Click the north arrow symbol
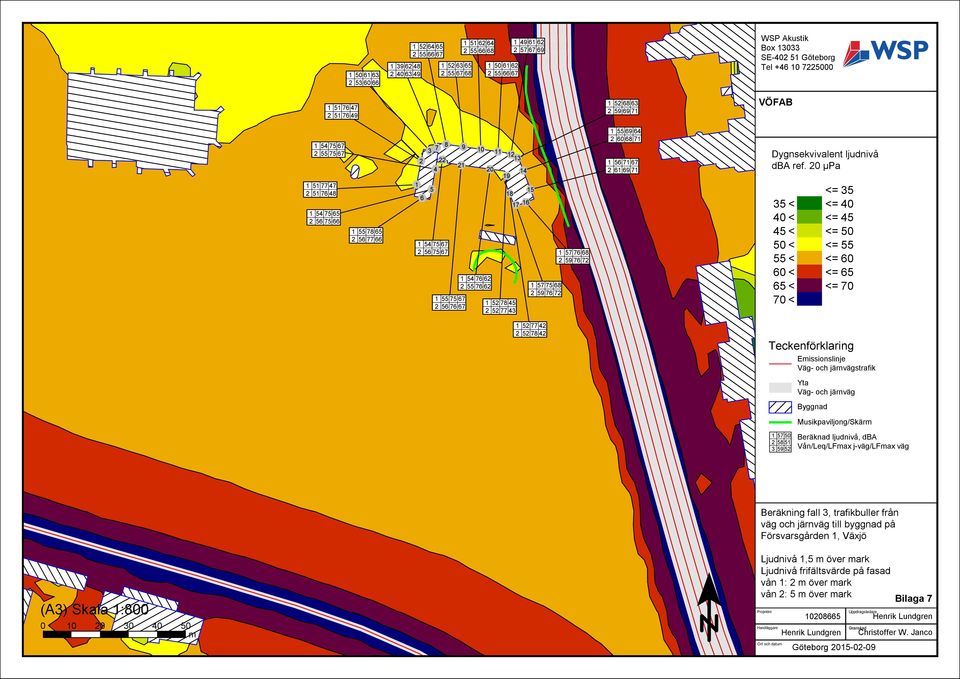 (x=709, y=607)
